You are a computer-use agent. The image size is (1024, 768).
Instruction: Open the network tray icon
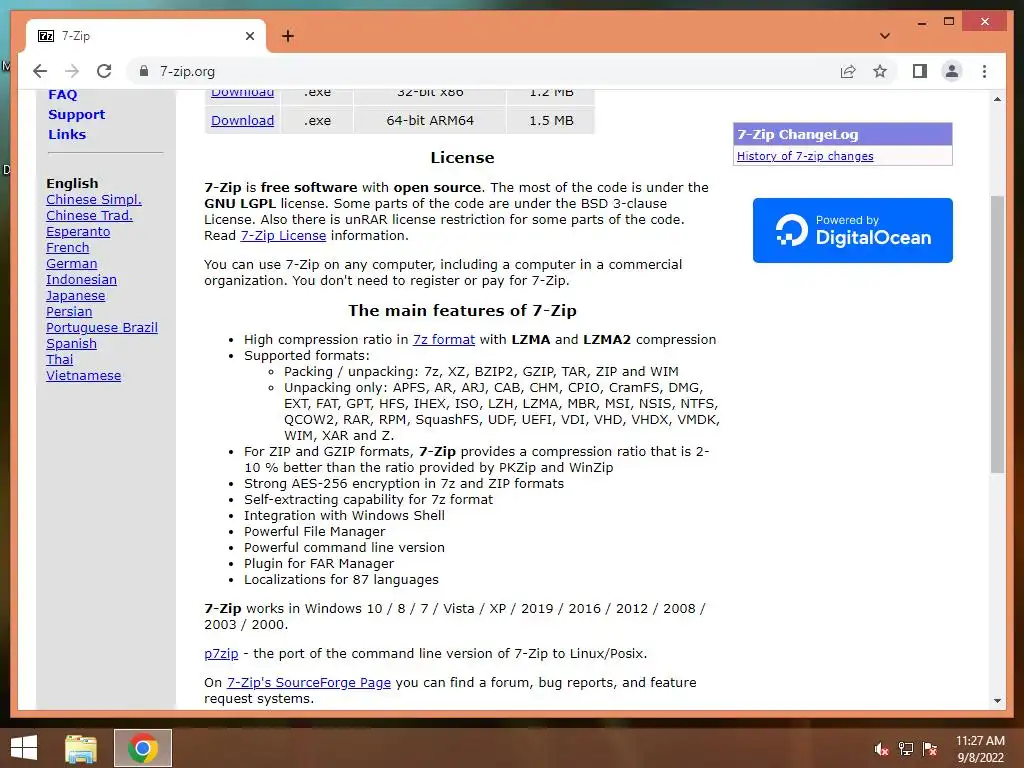(x=905, y=748)
